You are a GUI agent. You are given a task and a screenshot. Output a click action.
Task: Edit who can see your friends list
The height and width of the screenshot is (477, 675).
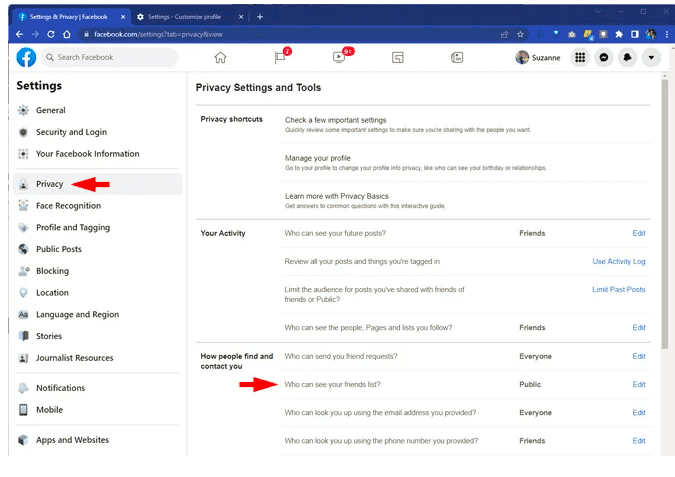pos(638,384)
